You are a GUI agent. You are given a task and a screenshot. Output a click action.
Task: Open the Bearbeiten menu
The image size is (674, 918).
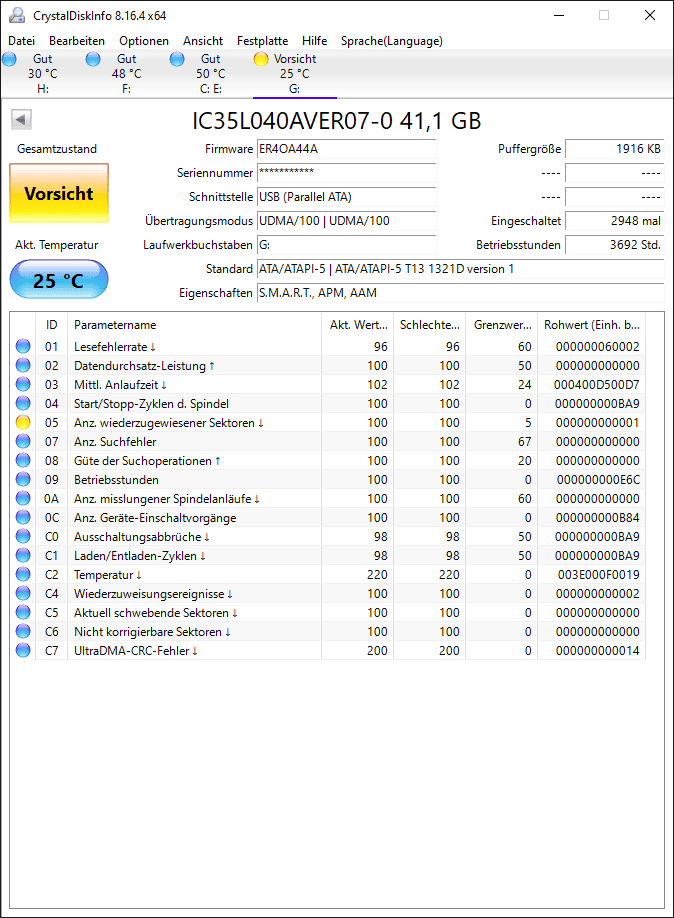pos(77,41)
